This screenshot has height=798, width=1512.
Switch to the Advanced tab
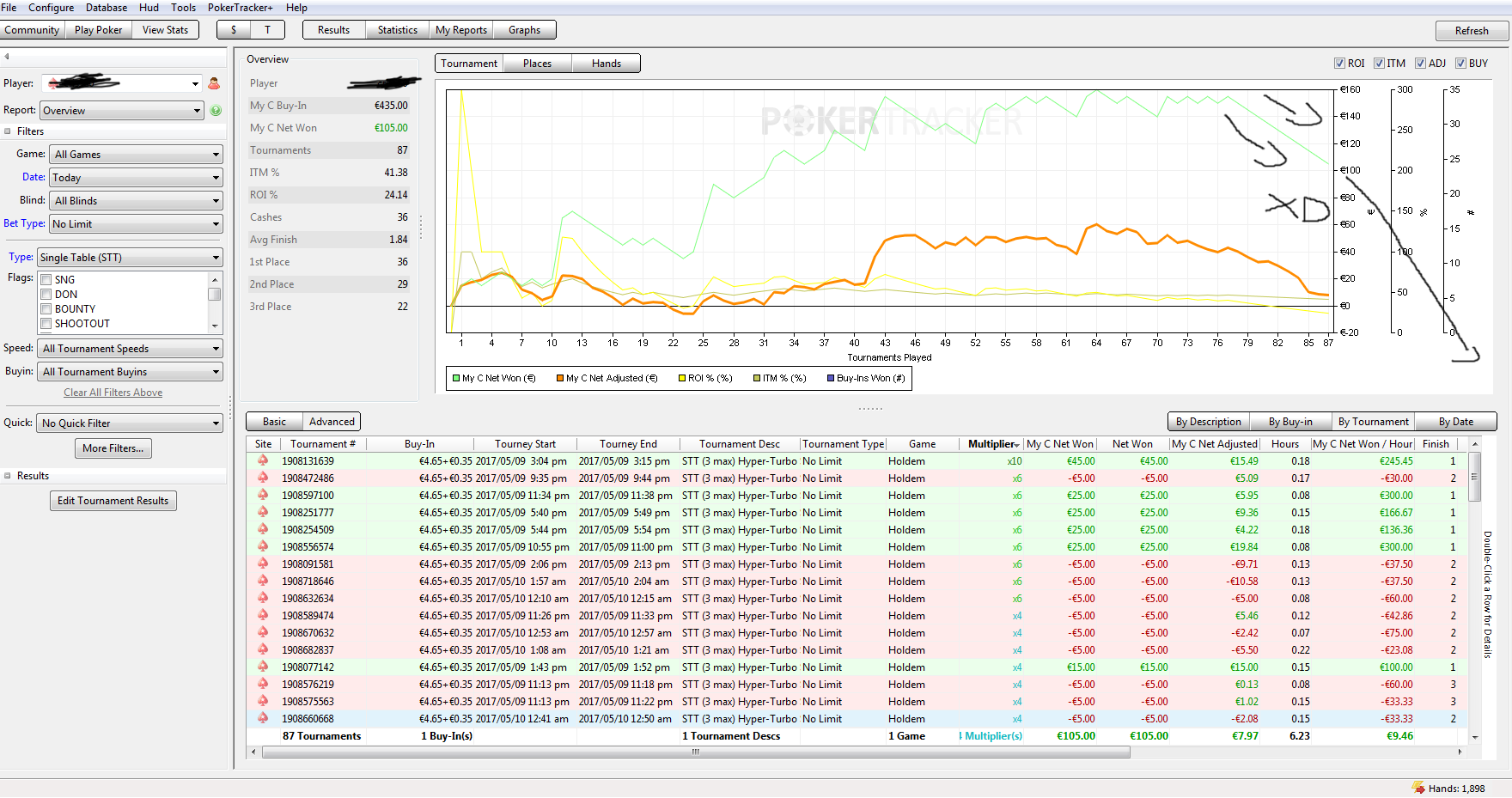(332, 422)
